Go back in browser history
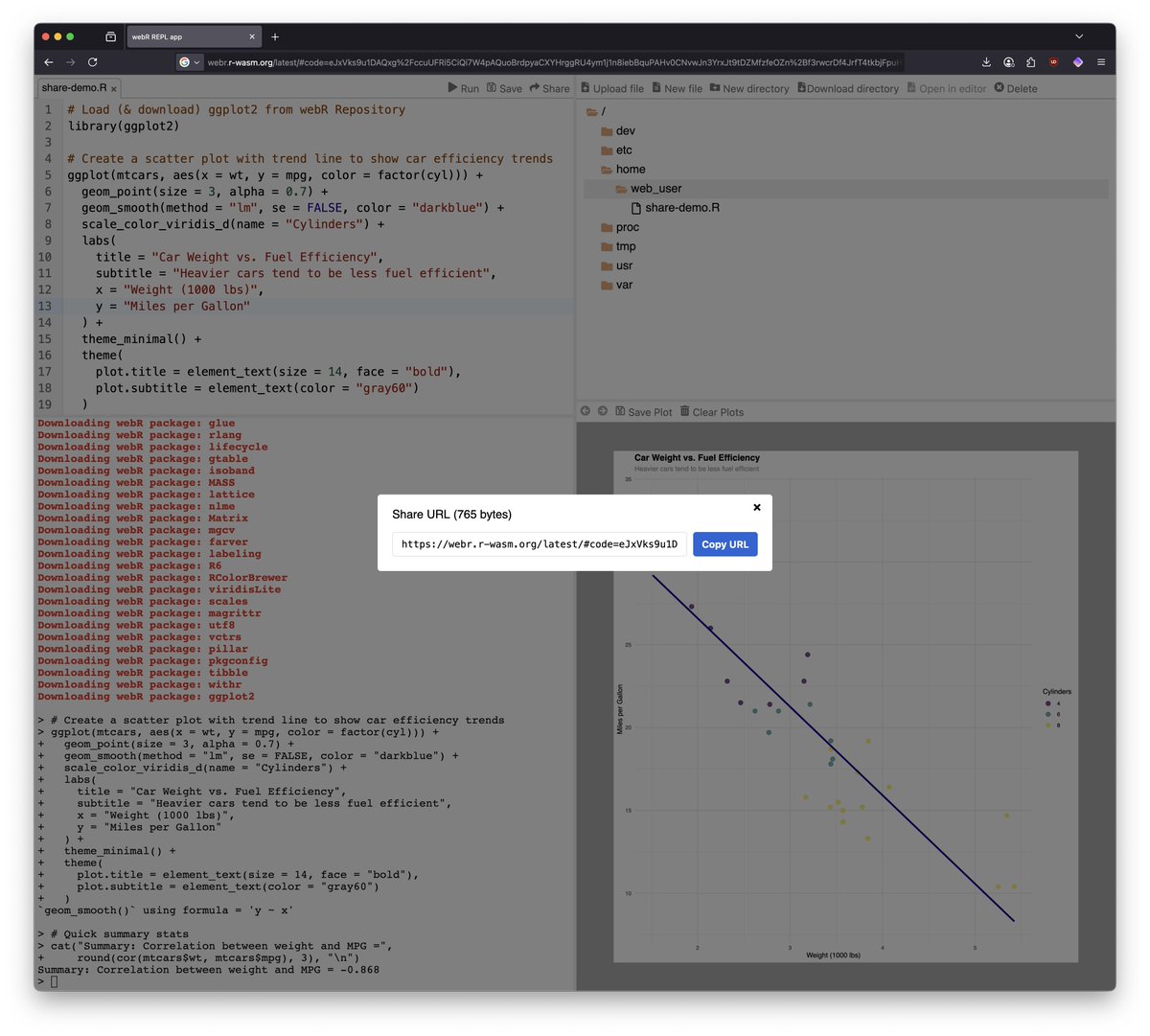This screenshot has width=1150, height=1036. (49, 62)
